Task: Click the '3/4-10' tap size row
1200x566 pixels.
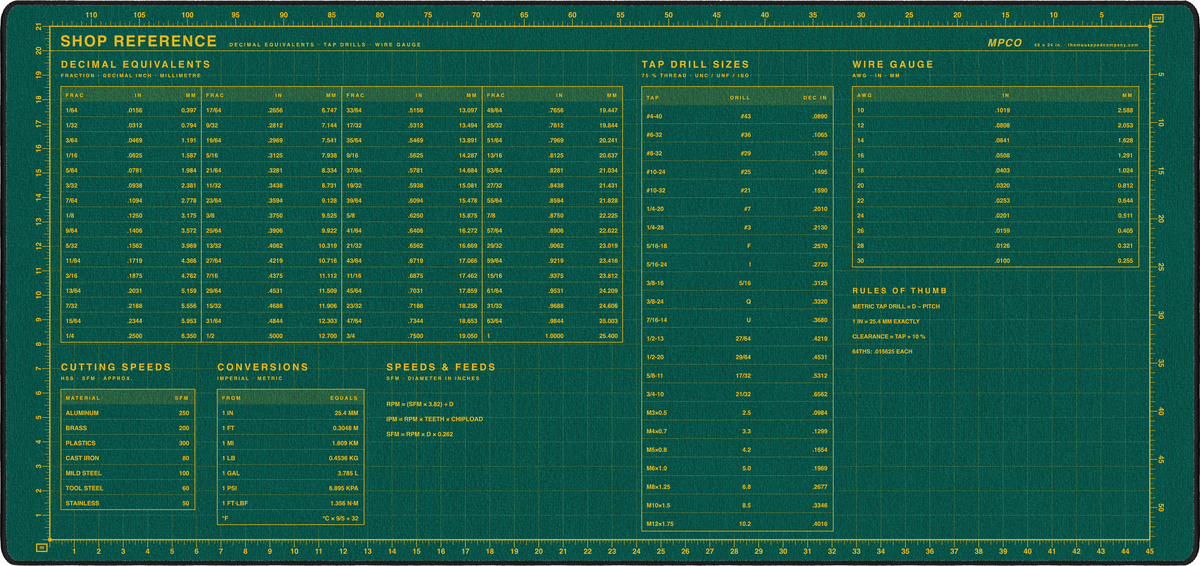Action: [x=737, y=394]
